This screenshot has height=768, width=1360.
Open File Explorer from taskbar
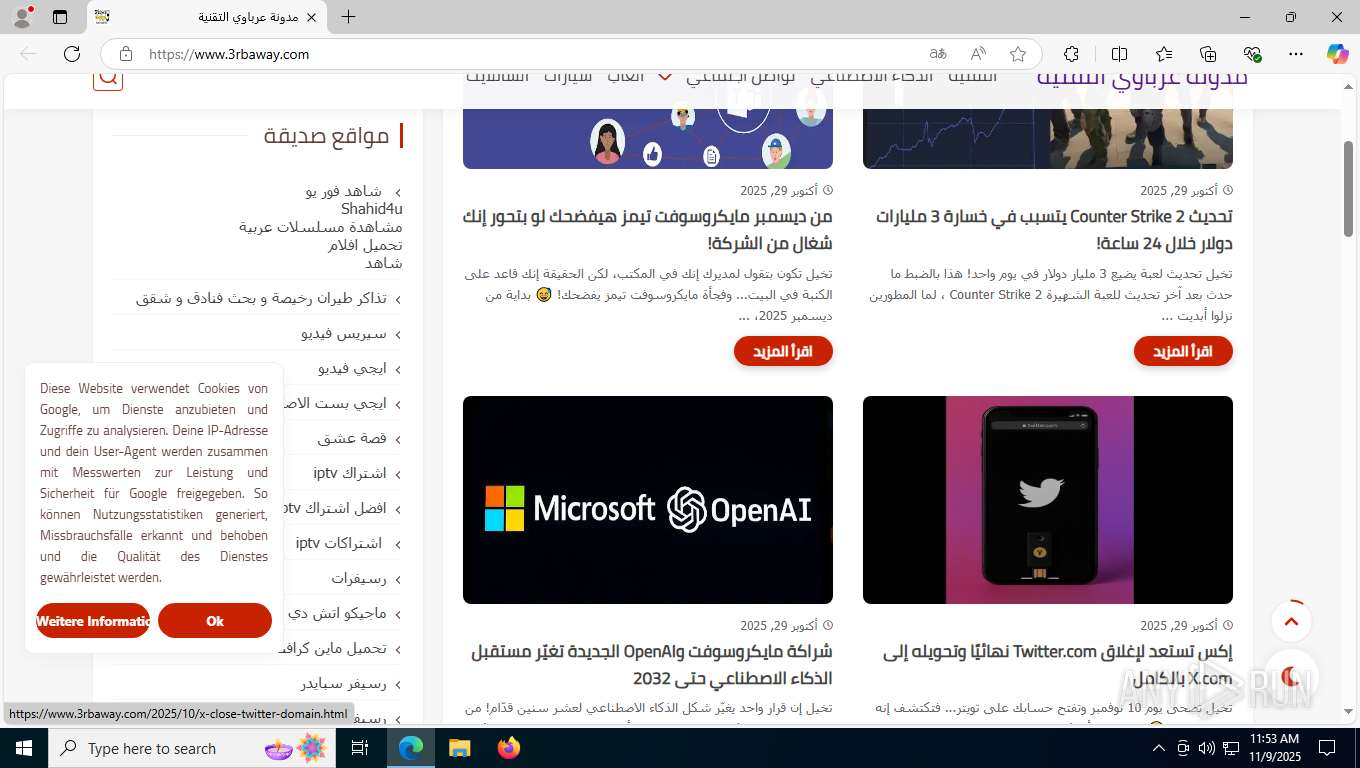pyautogui.click(x=459, y=748)
